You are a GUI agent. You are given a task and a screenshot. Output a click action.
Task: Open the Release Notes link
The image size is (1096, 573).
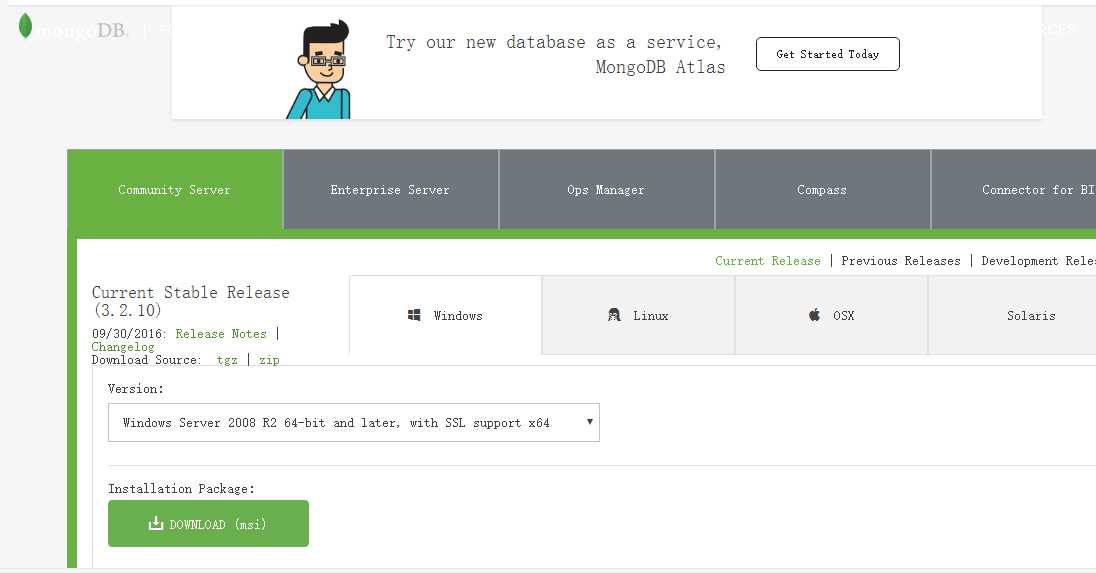coord(221,334)
